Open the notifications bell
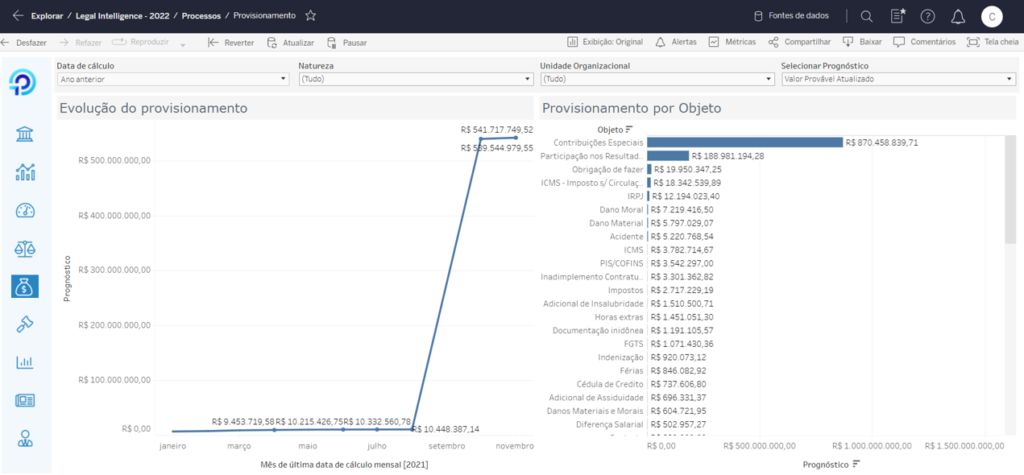 [957, 16]
